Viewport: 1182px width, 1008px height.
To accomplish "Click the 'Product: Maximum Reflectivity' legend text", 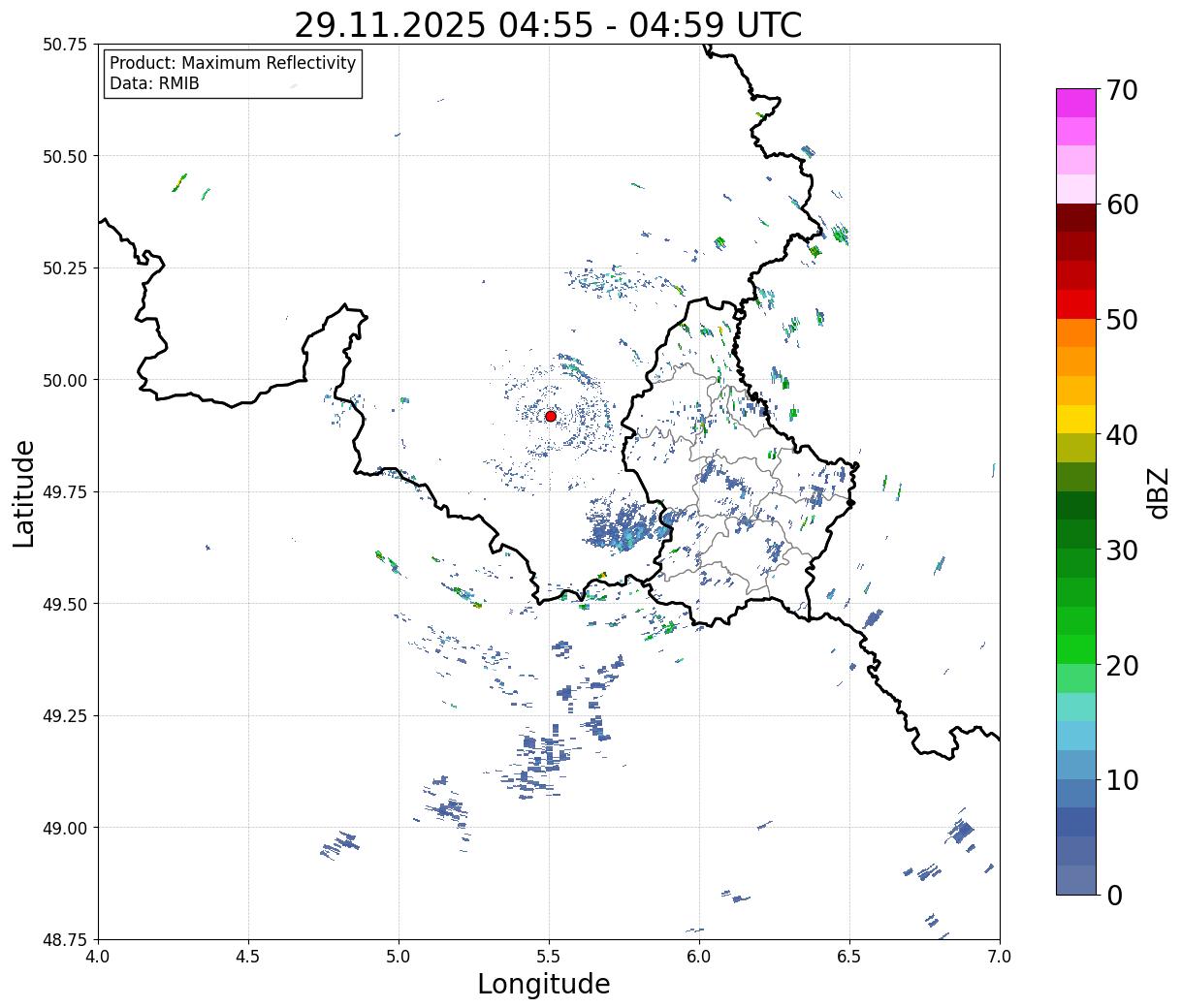I will 233,63.
